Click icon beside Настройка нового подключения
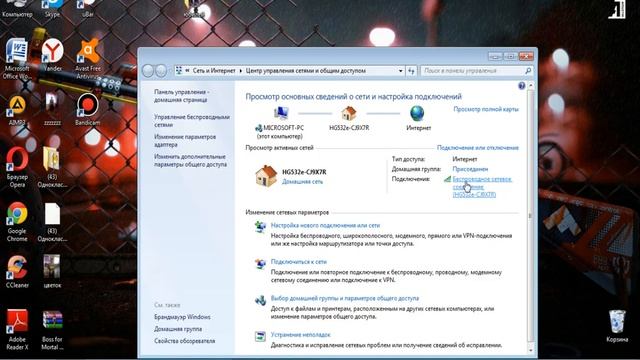The image size is (640, 360). (260, 227)
